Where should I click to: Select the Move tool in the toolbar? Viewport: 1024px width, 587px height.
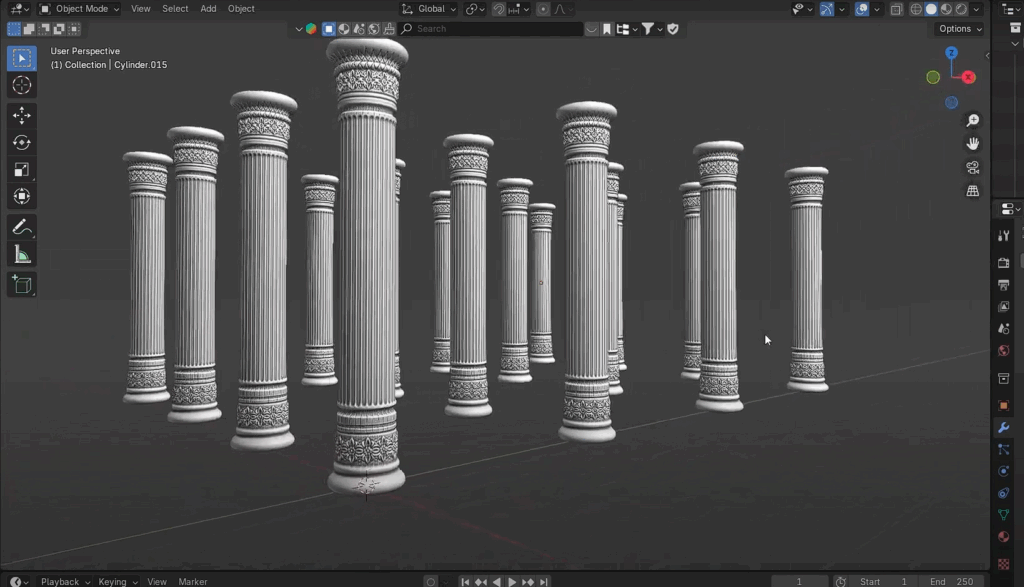point(22,116)
